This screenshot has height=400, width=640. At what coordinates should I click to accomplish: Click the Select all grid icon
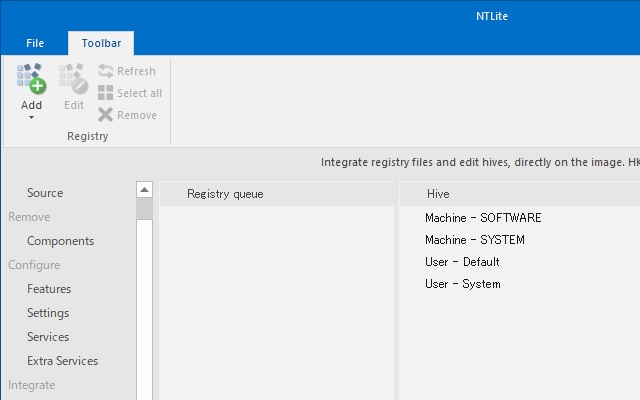105,93
